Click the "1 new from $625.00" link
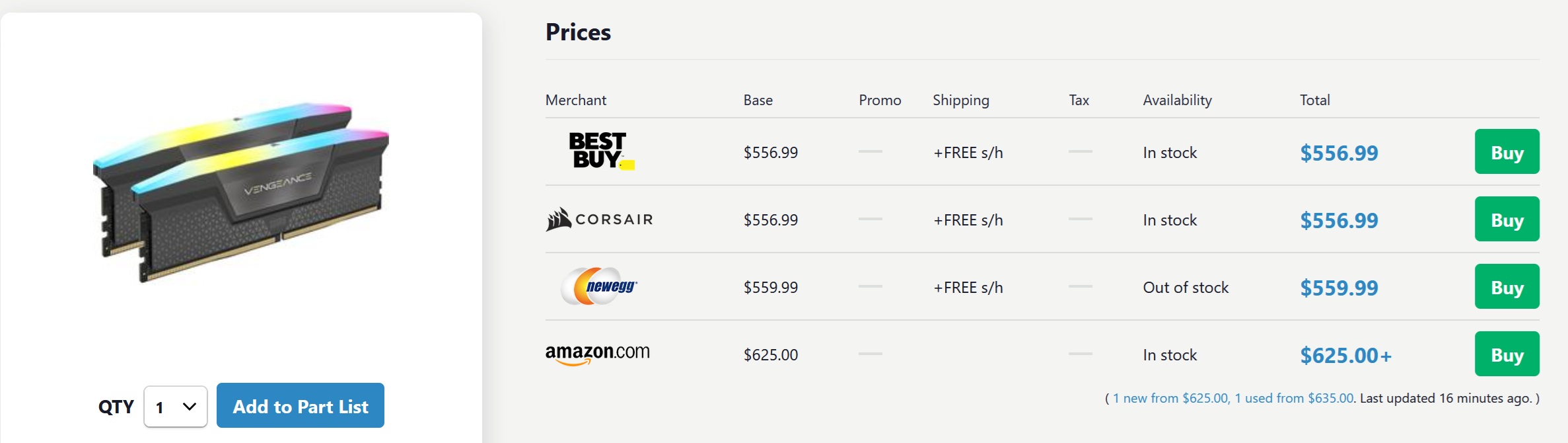1568x443 pixels. 1170,398
